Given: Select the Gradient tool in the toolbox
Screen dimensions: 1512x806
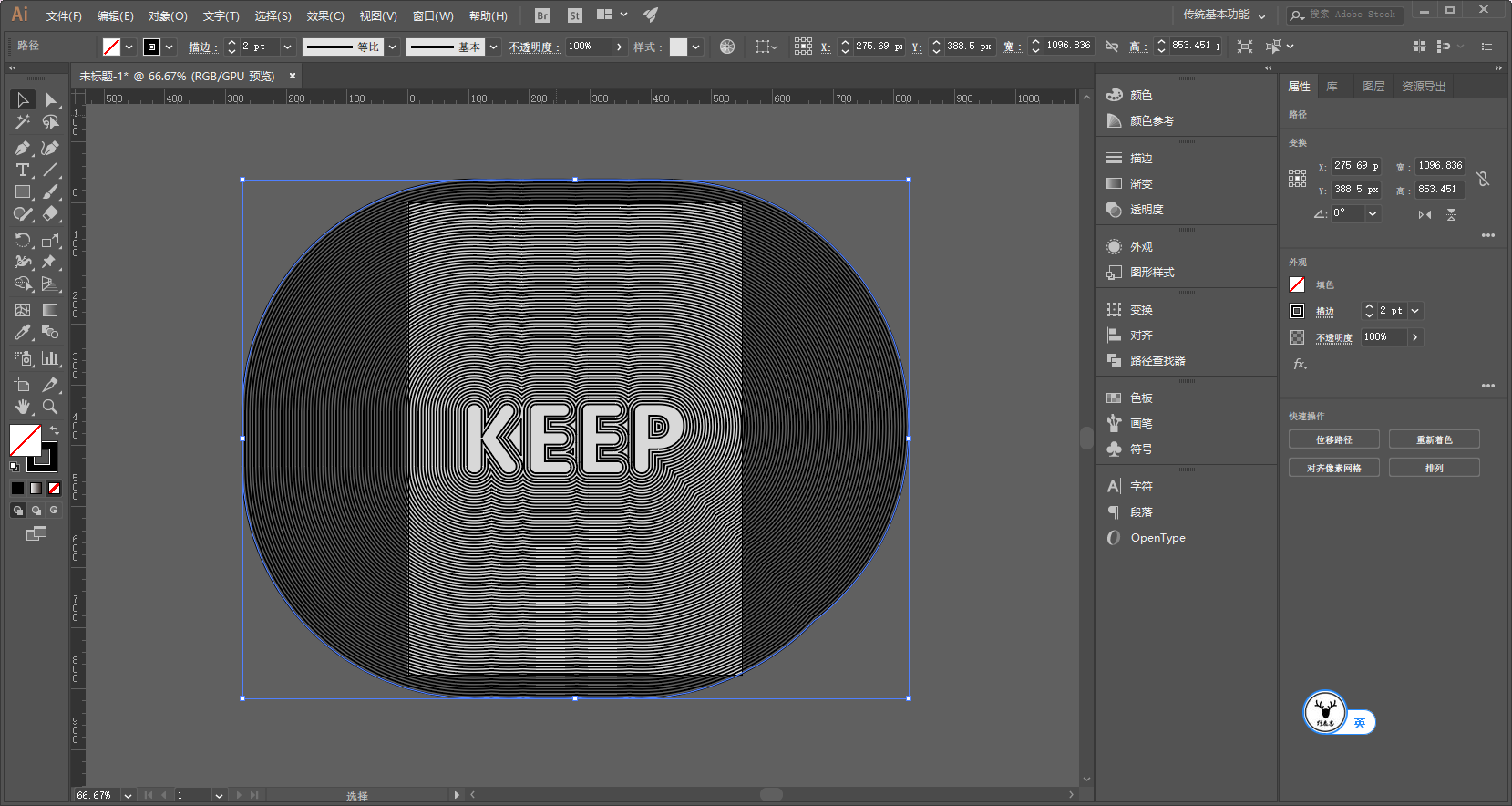Looking at the screenshot, I should (50, 310).
